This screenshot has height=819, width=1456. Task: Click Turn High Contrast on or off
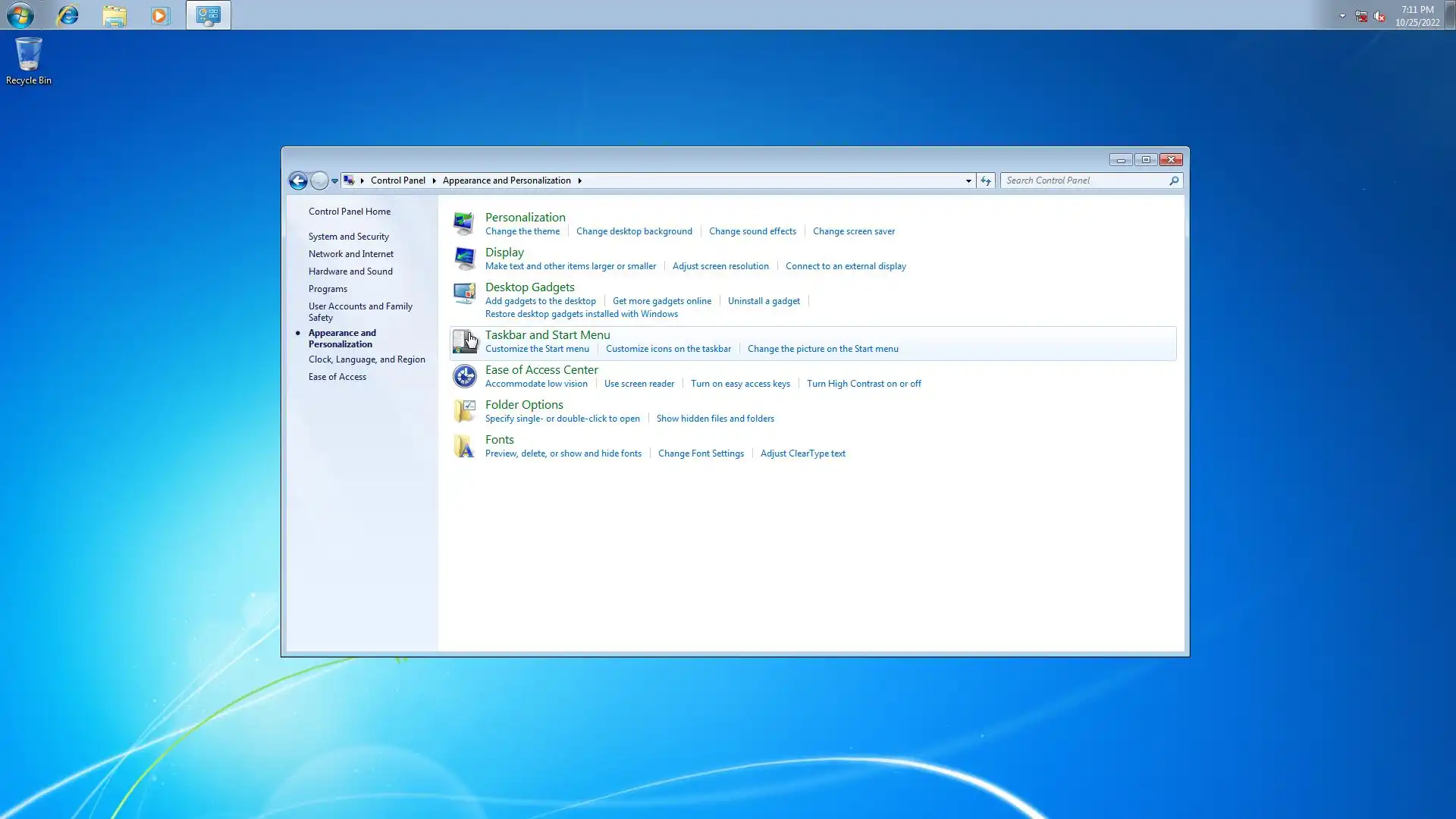click(864, 384)
